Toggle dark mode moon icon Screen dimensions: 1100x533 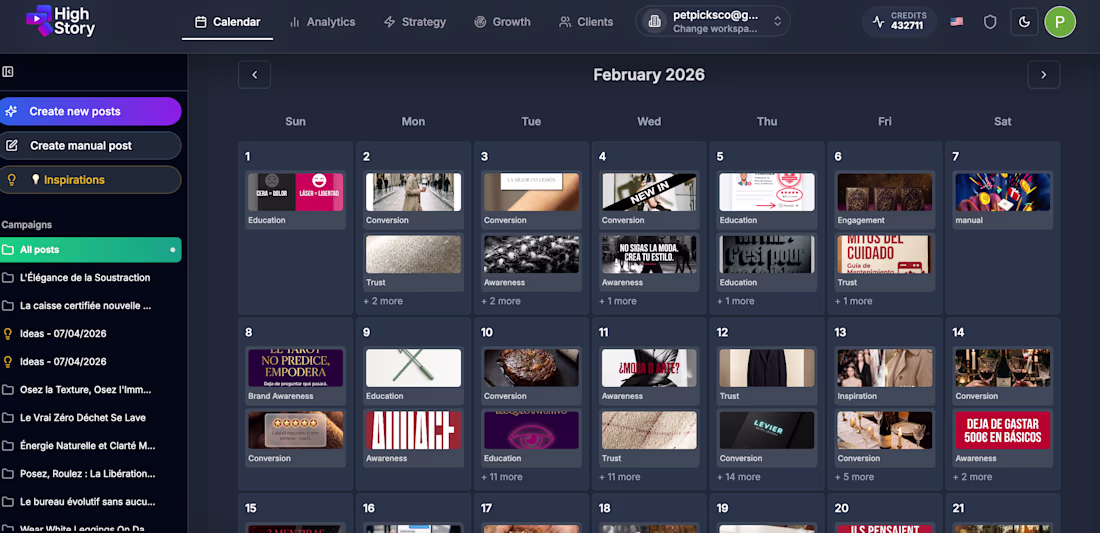[x=1024, y=22]
